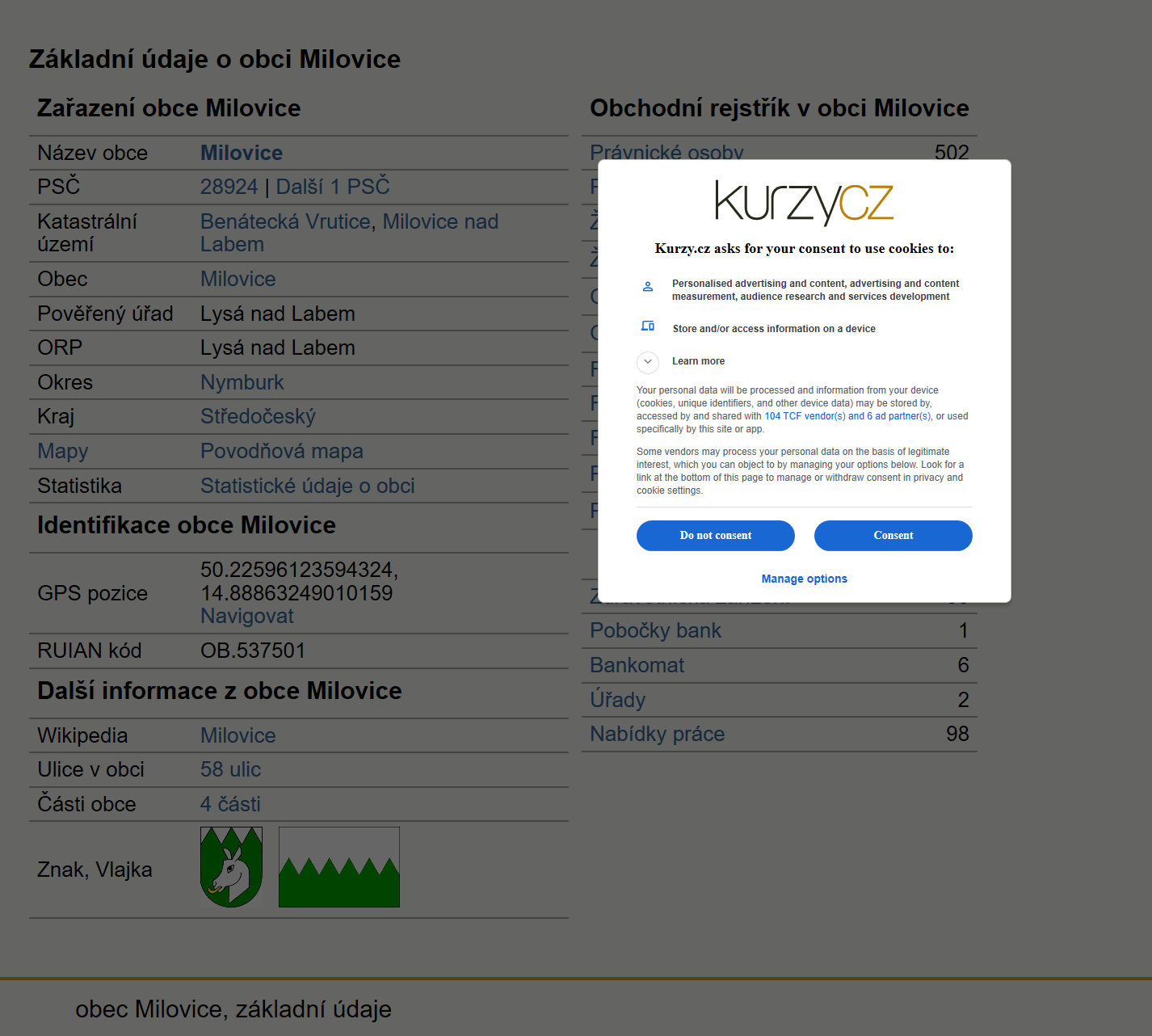Expand the Learn more chevron
The image size is (1152, 1036).
pyautogui.click(x=648, y=361)
